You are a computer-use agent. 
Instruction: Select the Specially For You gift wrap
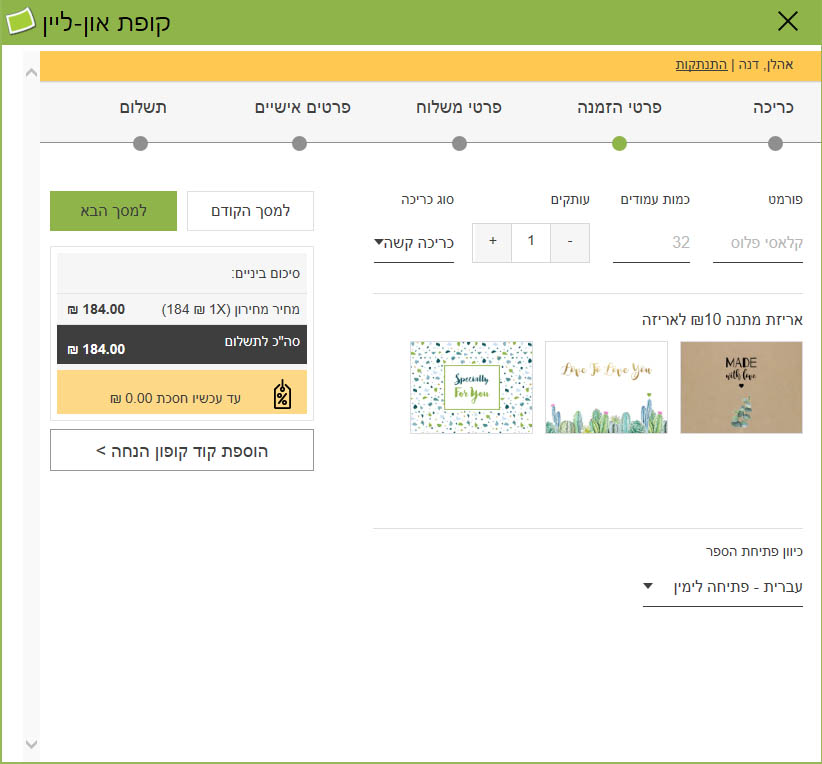tap(471, 387)
